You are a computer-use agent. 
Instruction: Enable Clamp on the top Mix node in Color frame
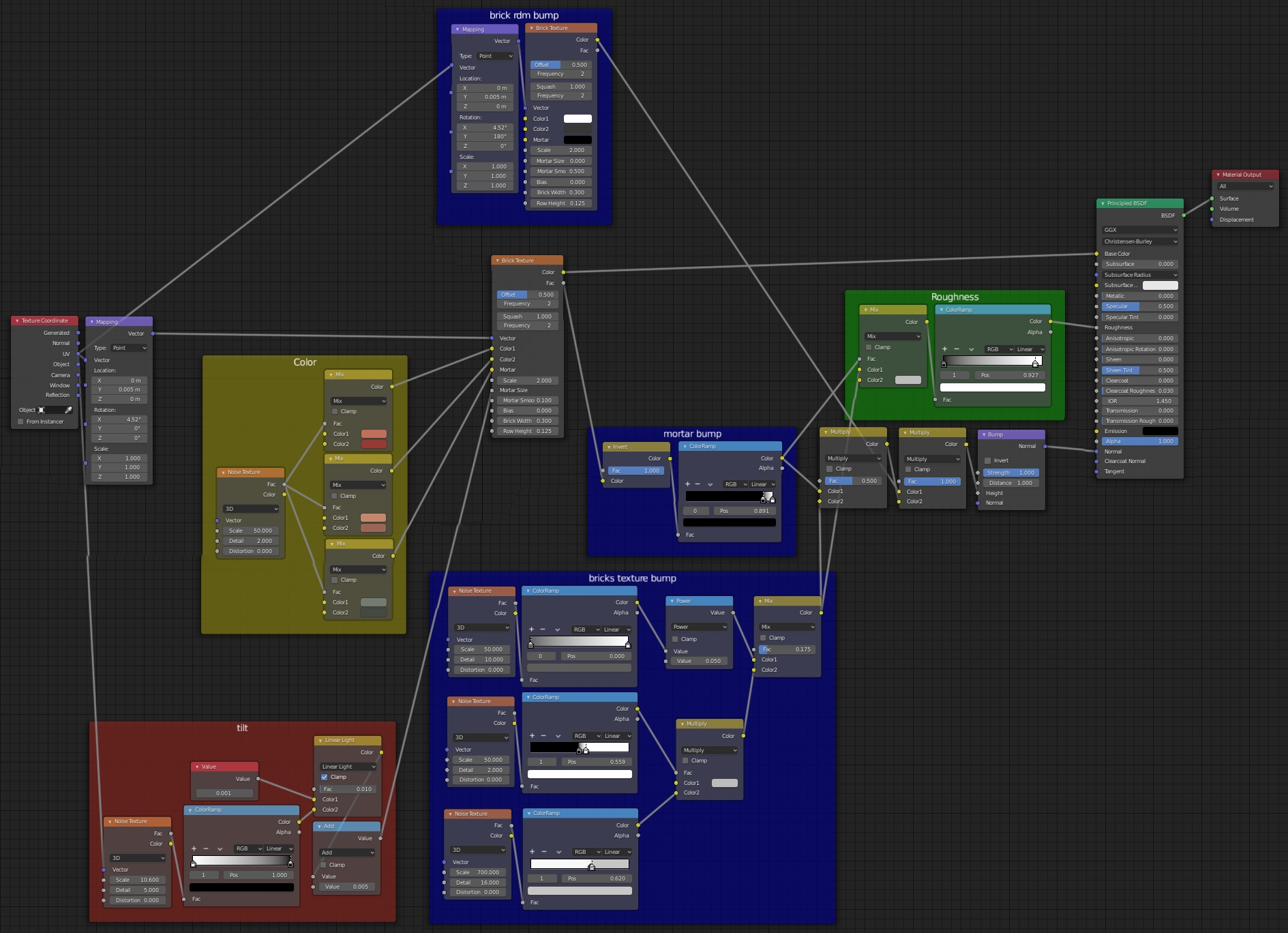pos(334,411)
